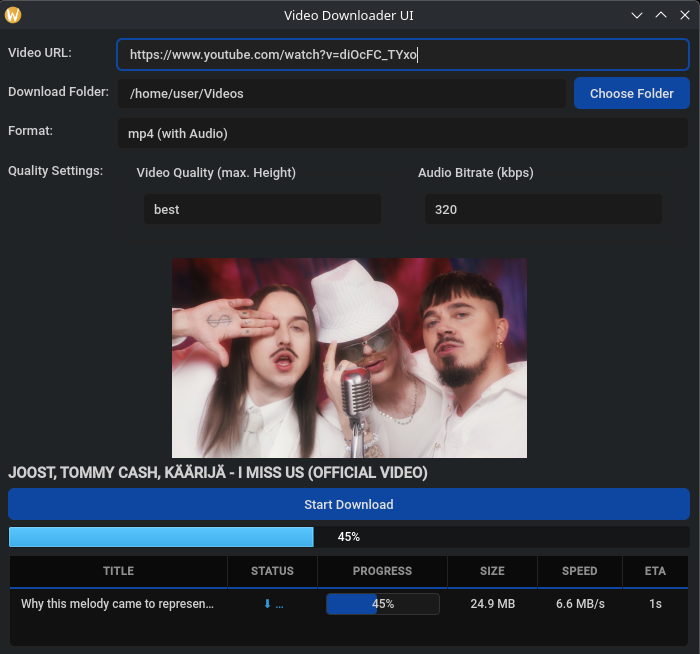Click the row's 45% progress bar
This screenshot has width=700, height=654.
pyautogui.click(x=383, y=604)
